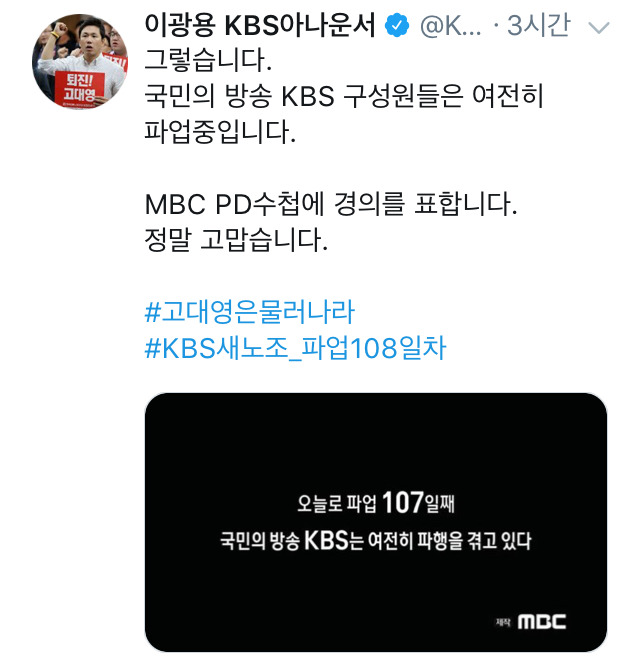Click the blue verified checkmark badge
Image resolution: width=640 pixels, height=667 pixels.
coord(396,26)
